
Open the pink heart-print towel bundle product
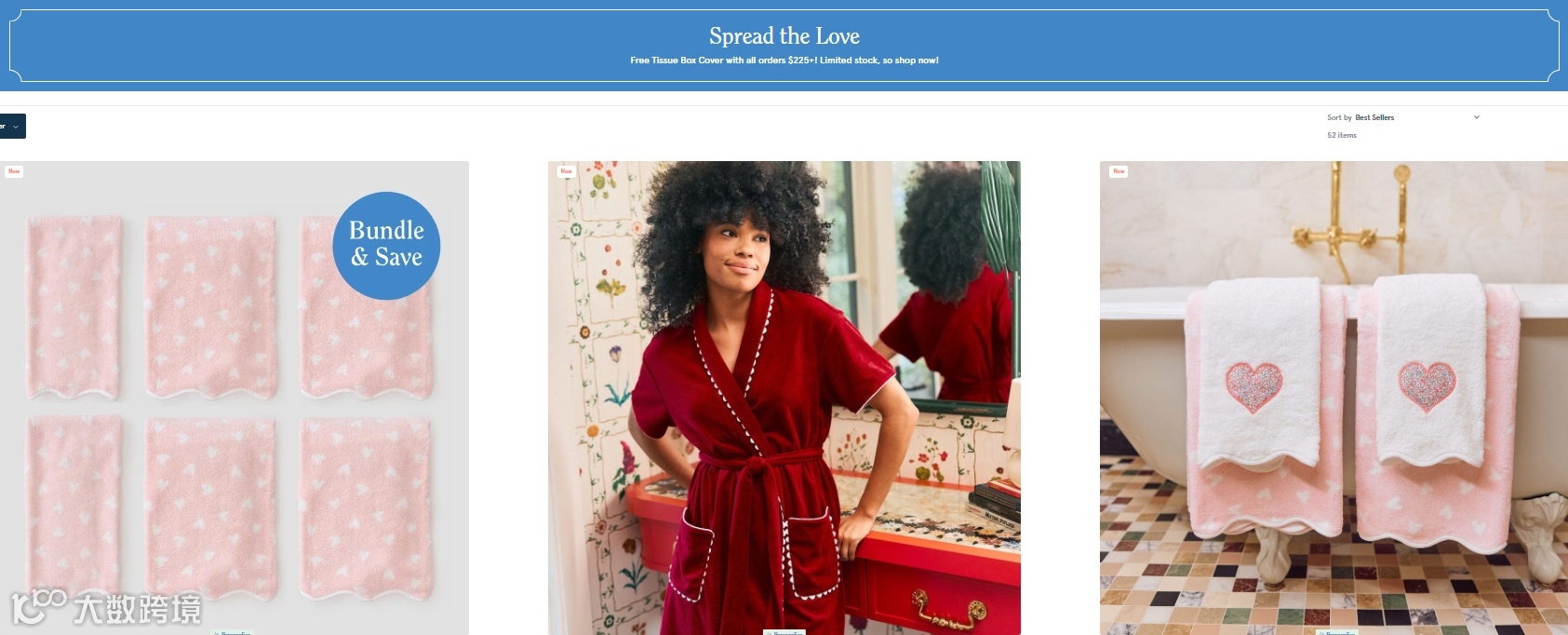[x=235, y=398]
